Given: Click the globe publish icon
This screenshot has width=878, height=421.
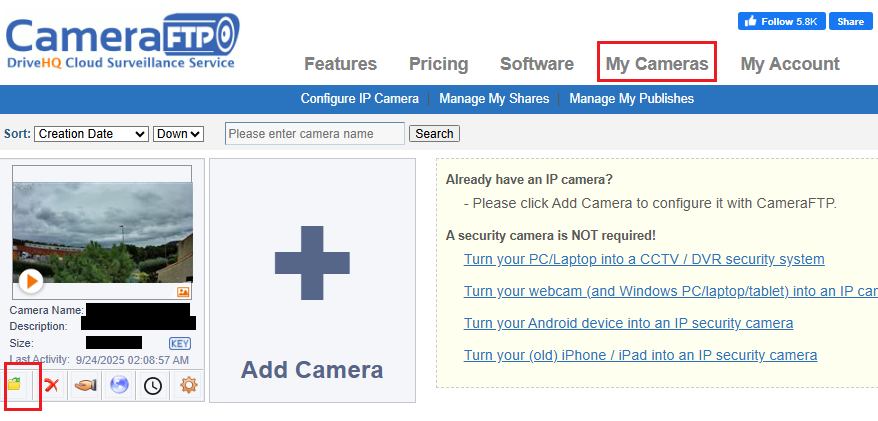Looking at the screenshot, I should pyautogui.click(x=119, y=385).
